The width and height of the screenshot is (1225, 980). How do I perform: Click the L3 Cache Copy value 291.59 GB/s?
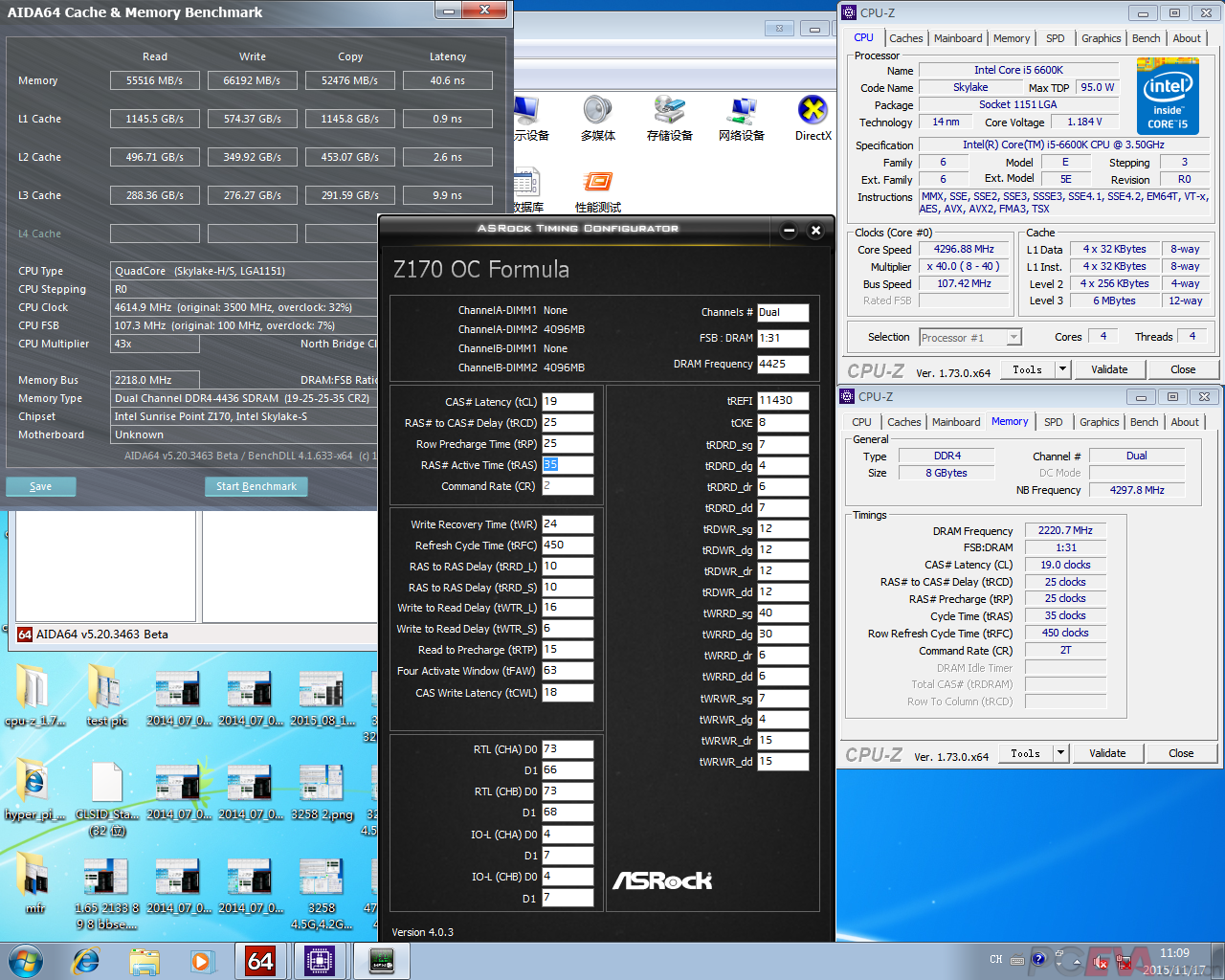(349, 195)
